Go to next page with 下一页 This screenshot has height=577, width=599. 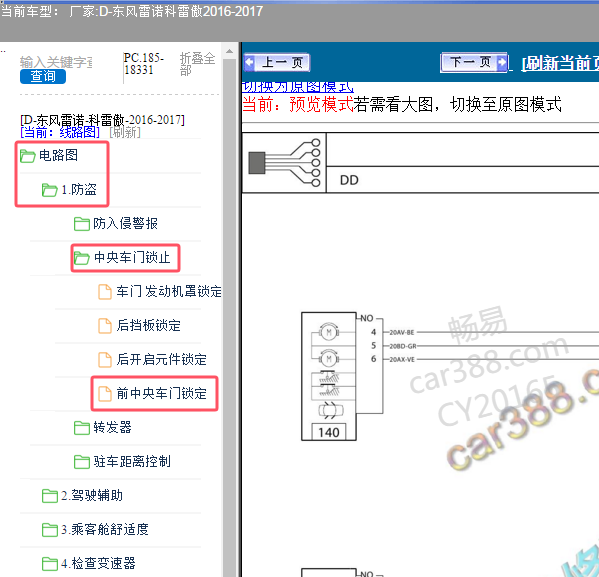click(x=474, y=62)
